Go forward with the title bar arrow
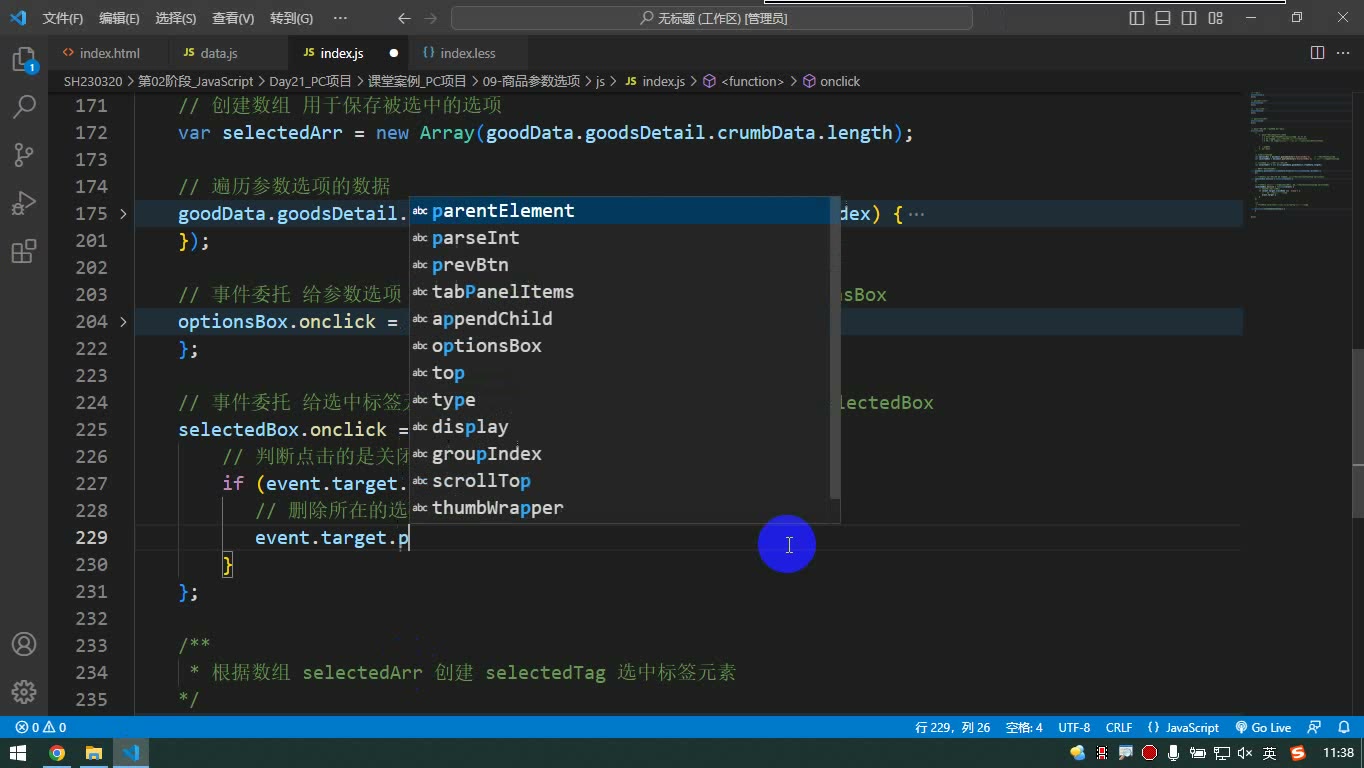Viewport: 1364px width, 768px height. (x=432, y=18)
